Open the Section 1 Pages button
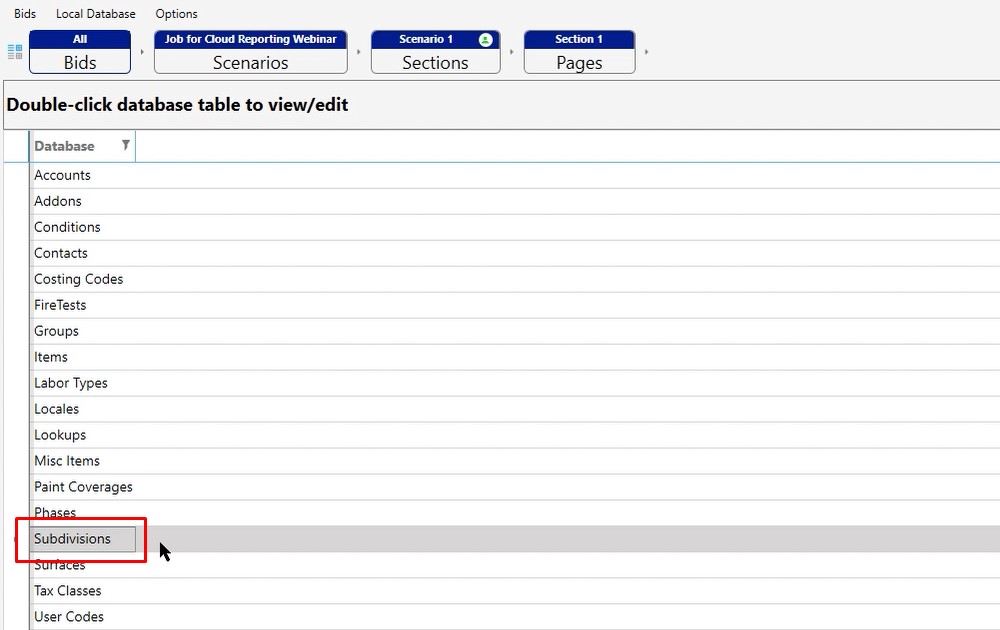The height and width of the screenshot is (630, 1000). [579, 52]
